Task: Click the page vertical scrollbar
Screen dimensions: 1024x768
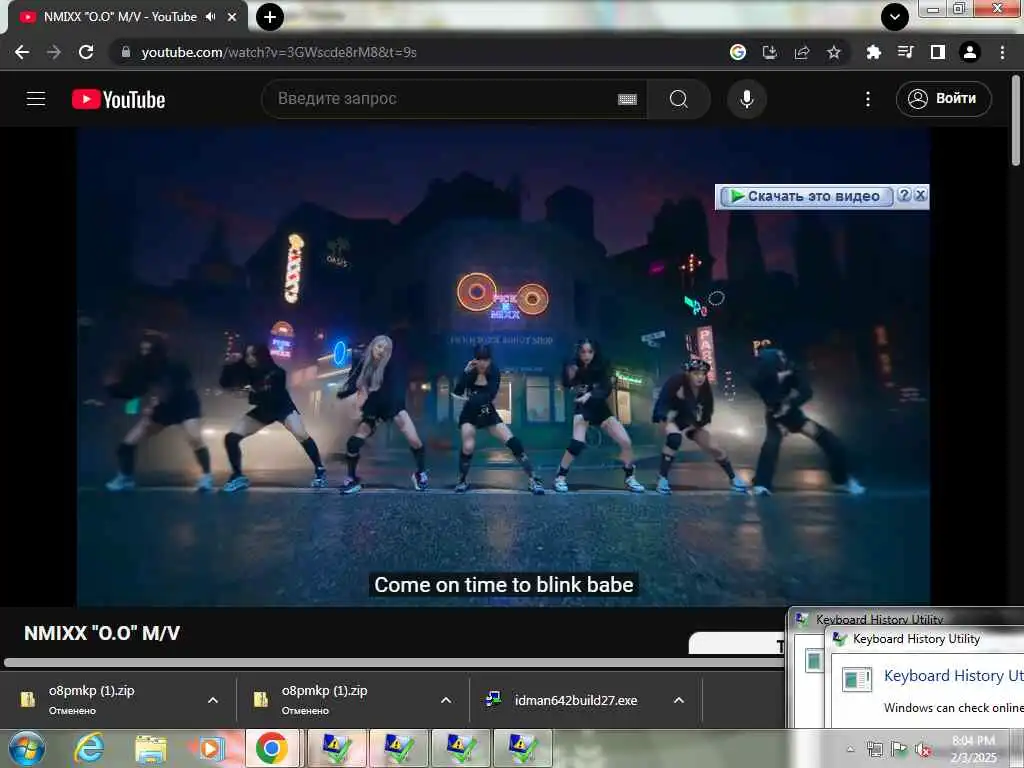Action: [x=1016, y=121]
